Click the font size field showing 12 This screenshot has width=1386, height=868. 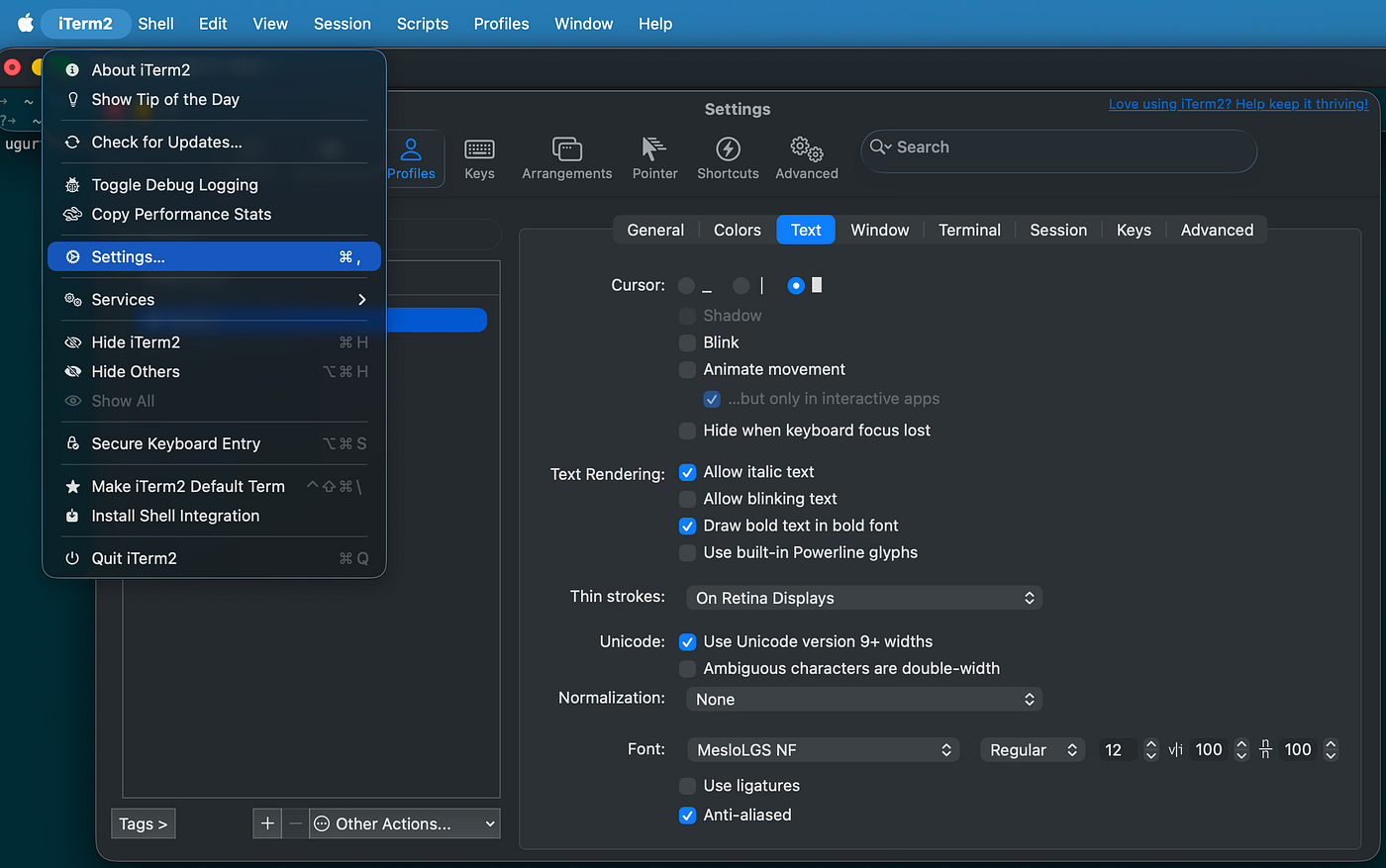point(1119,749)
